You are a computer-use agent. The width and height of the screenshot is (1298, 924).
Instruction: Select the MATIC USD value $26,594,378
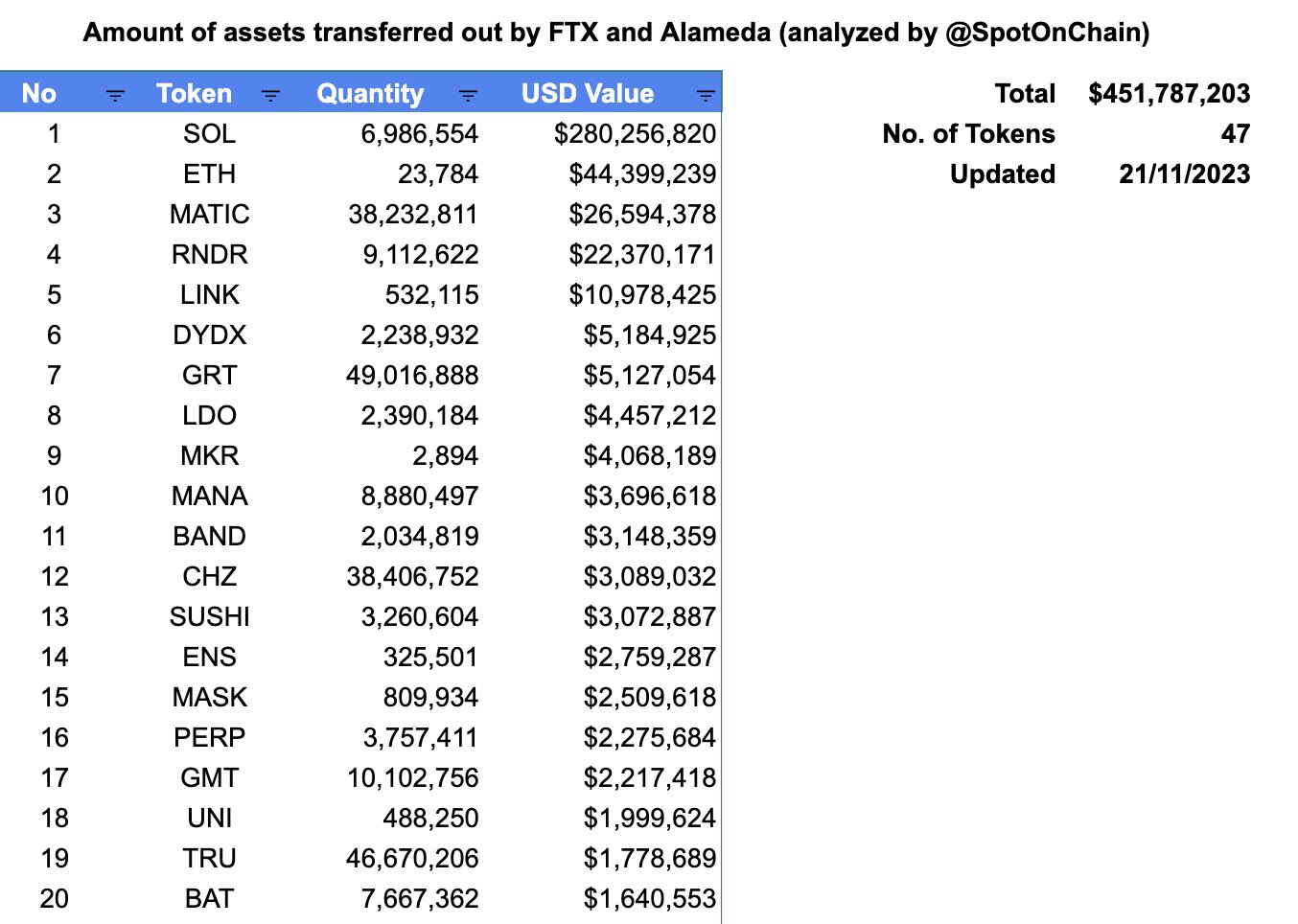click(641, 215)
